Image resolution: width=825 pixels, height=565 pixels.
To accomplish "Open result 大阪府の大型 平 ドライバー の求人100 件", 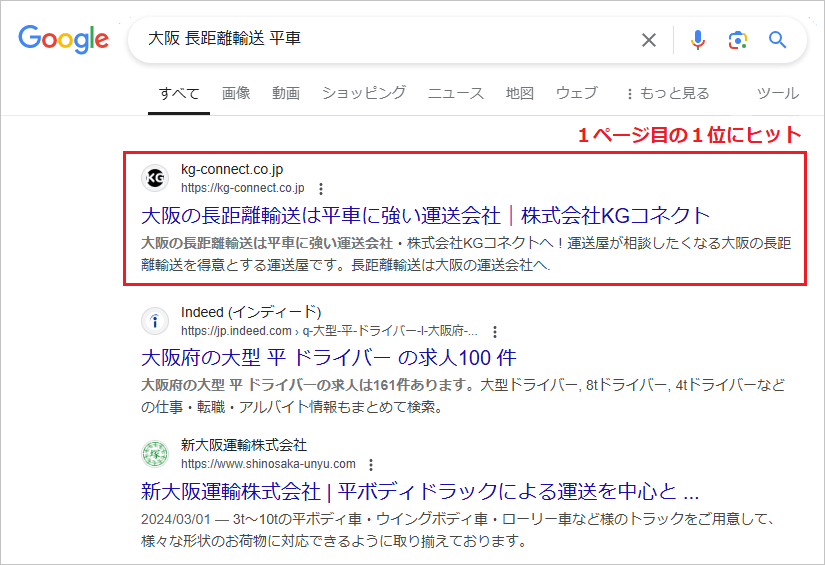I will (329, 358).
